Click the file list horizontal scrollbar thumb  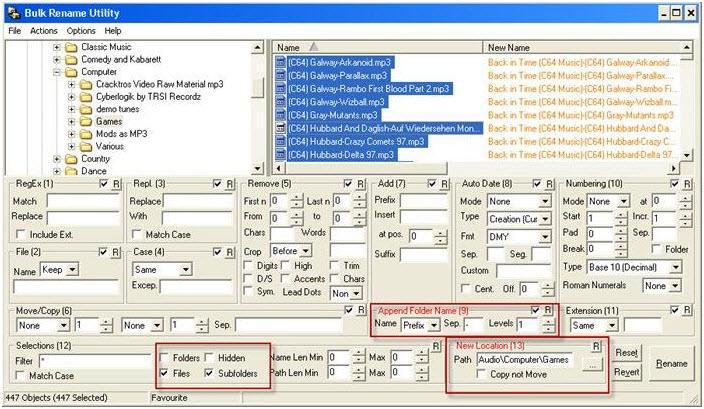point(366,168)
